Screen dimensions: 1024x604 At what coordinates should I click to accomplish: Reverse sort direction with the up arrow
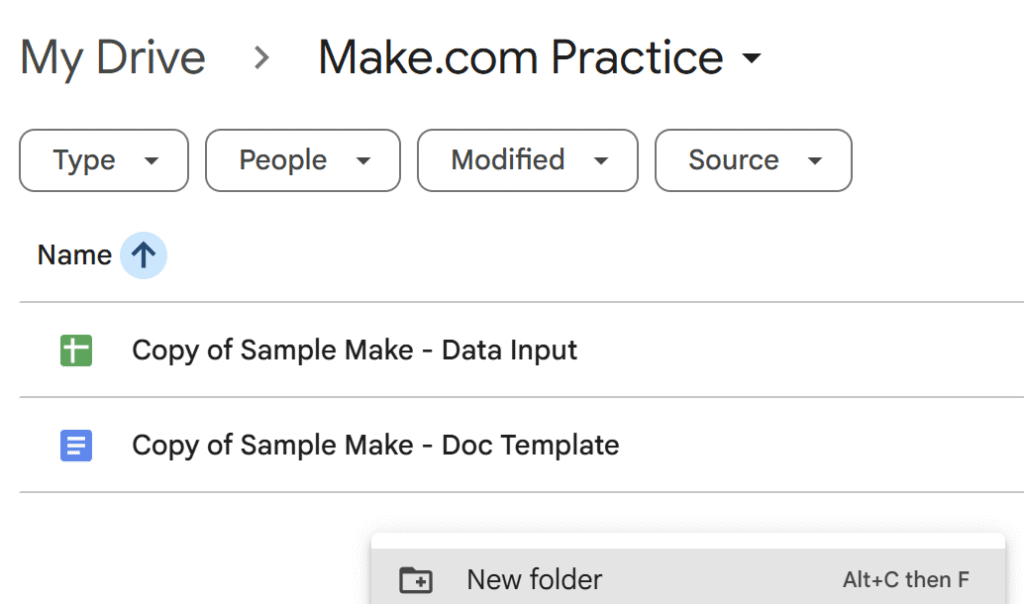[143, 256]
